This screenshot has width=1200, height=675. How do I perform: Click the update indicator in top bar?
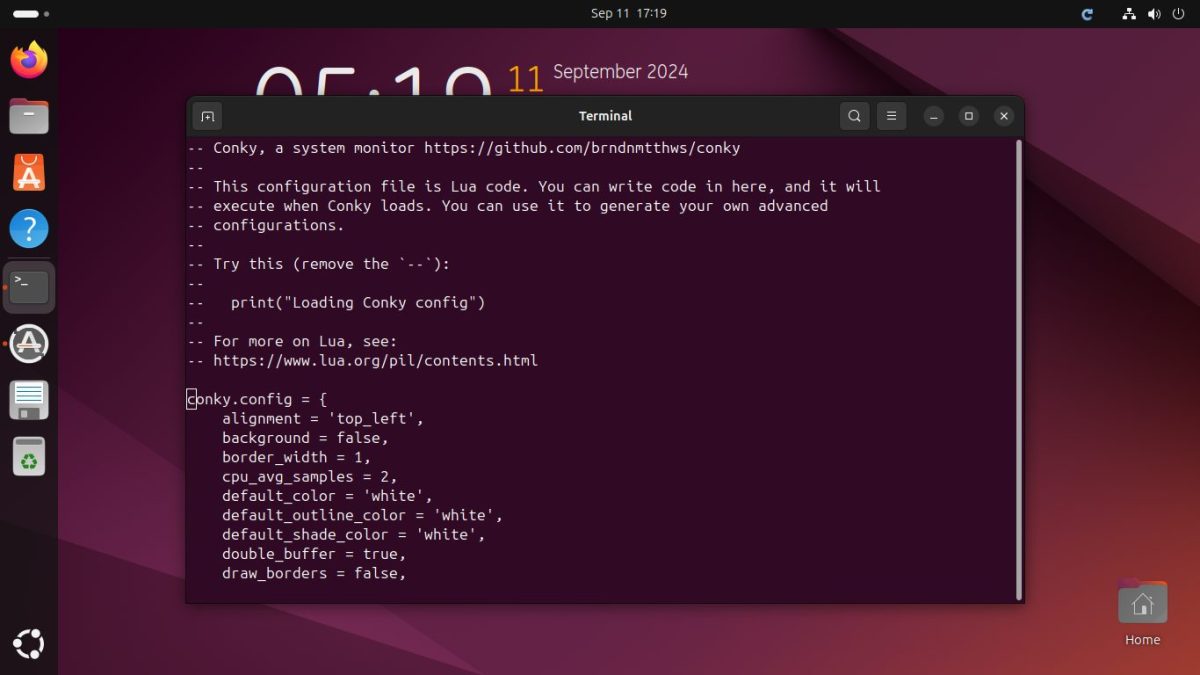(x=1087, y=14)
